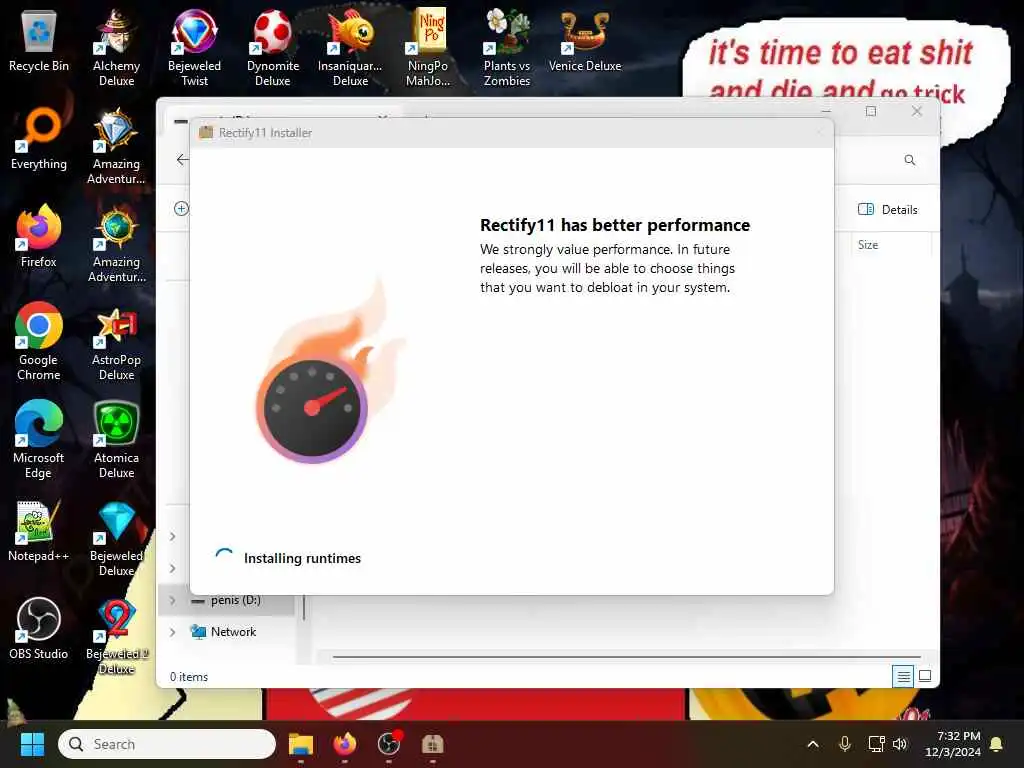Open File Explorer from the taskbar
Viewport: 1024px width, 768px height.
[300, 744]
